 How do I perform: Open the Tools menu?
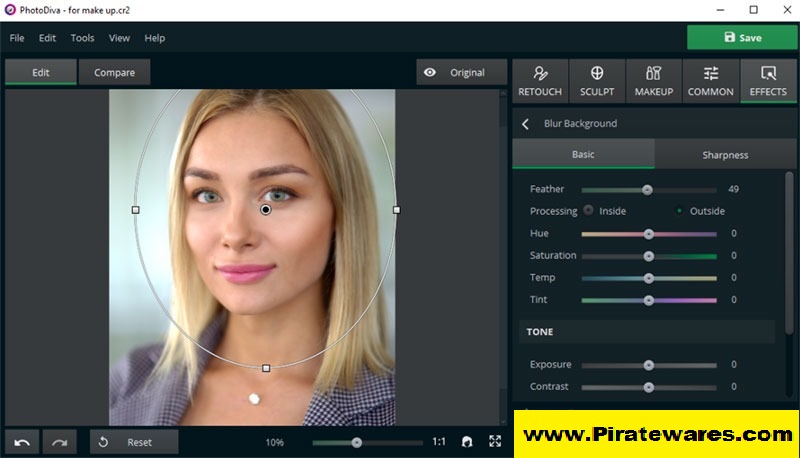[82, 38]
